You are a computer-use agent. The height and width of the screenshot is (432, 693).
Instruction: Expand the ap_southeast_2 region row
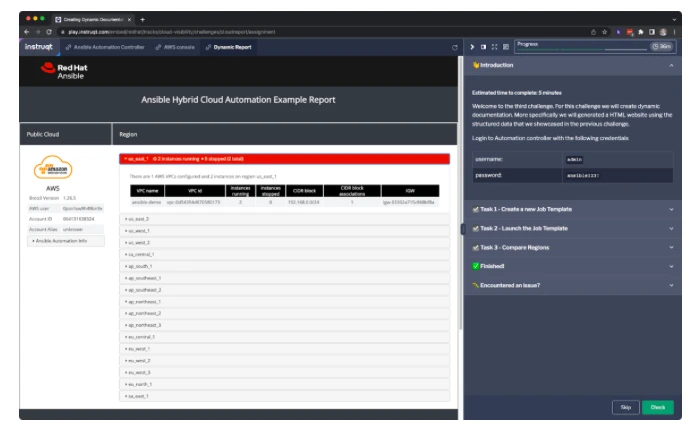(285, 290)
